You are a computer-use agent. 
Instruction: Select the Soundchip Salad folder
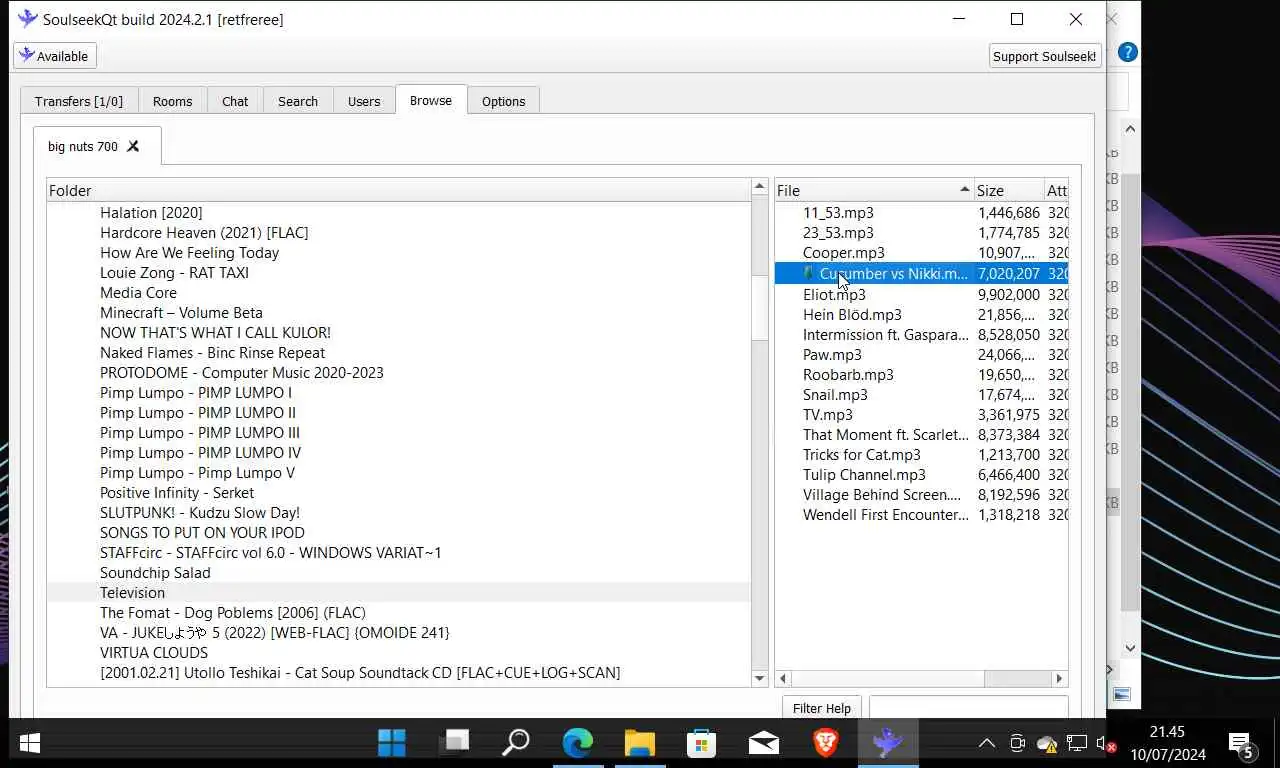coord(155,572)
